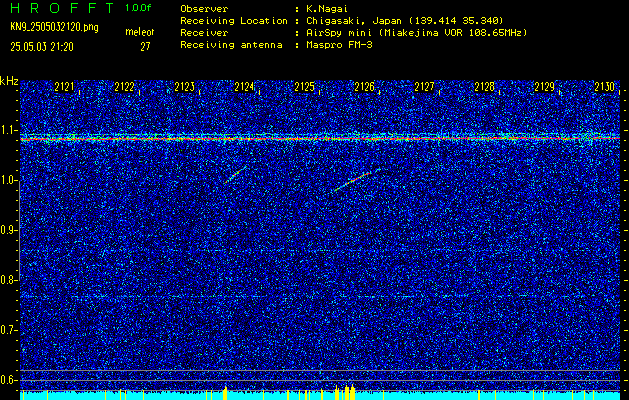629x400 pixels.
Task: Click the meteor echo streak before 2124
Action: (x=236, y=175)
